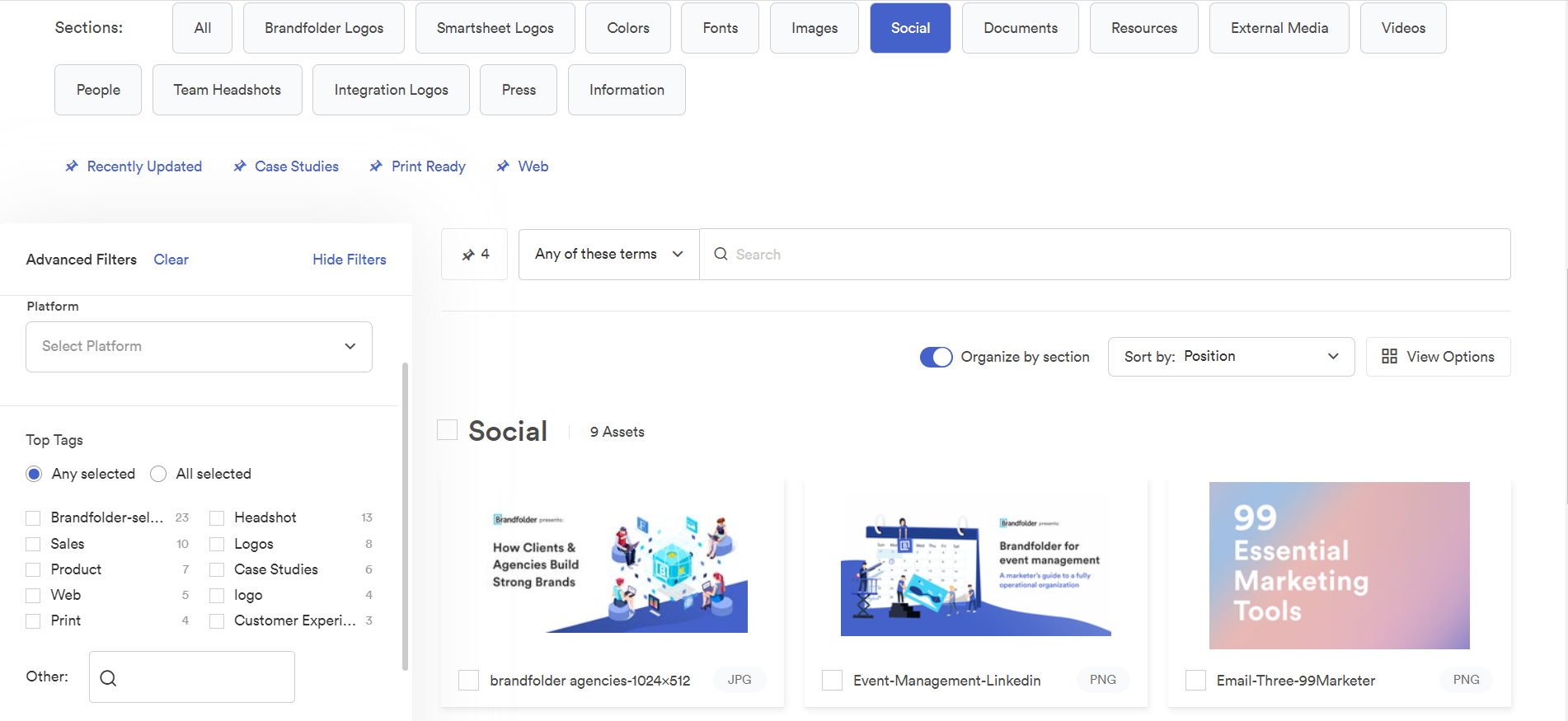Click the PNG badge on Email-Three-99Marketer
1568x721 pixels.
1467,680
